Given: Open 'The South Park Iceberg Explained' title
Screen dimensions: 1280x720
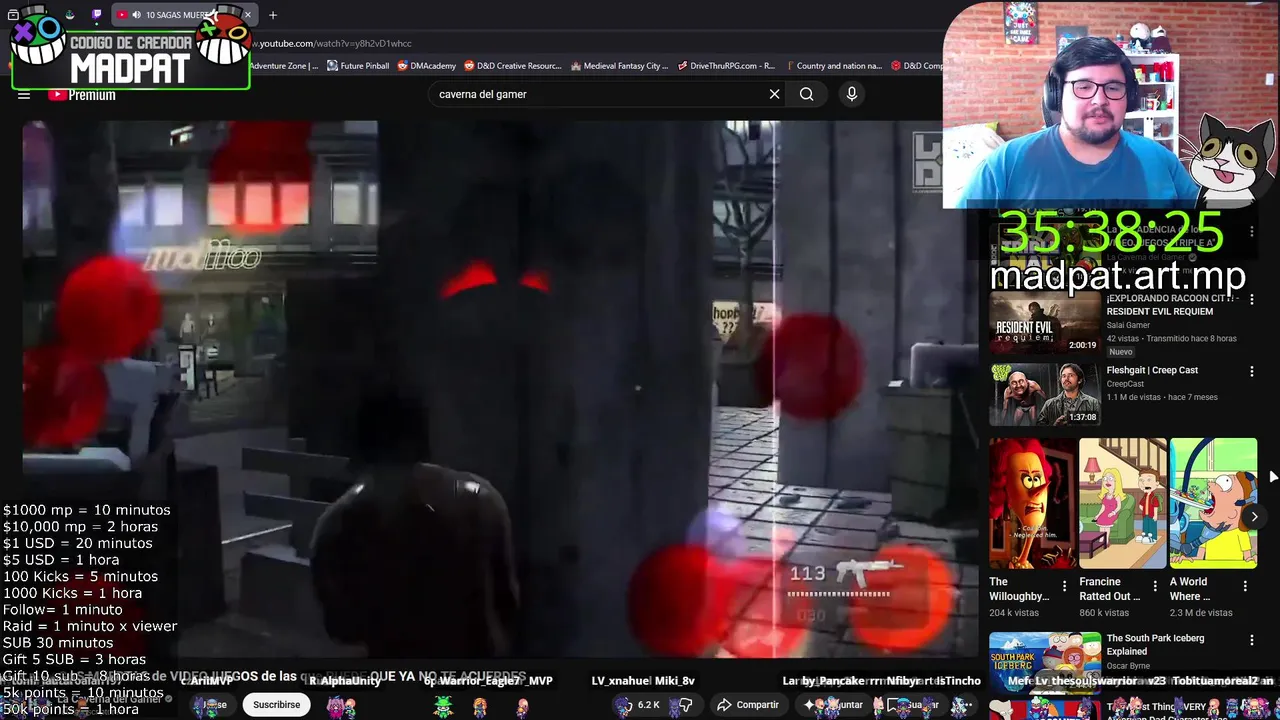Looking at the screenshot, I should 1155,645.
